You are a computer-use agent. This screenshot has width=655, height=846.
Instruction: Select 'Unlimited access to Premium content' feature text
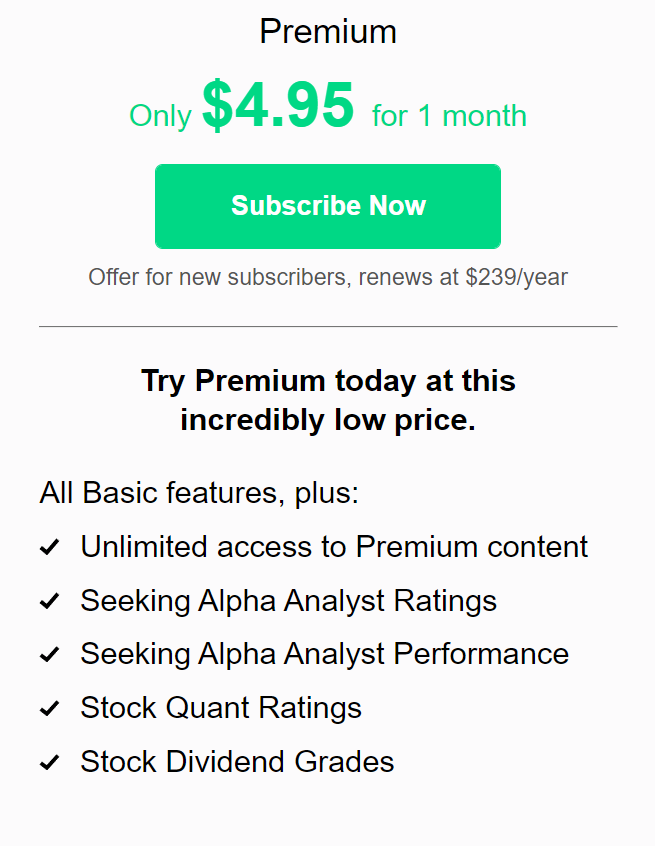click(x=334, y=547)
